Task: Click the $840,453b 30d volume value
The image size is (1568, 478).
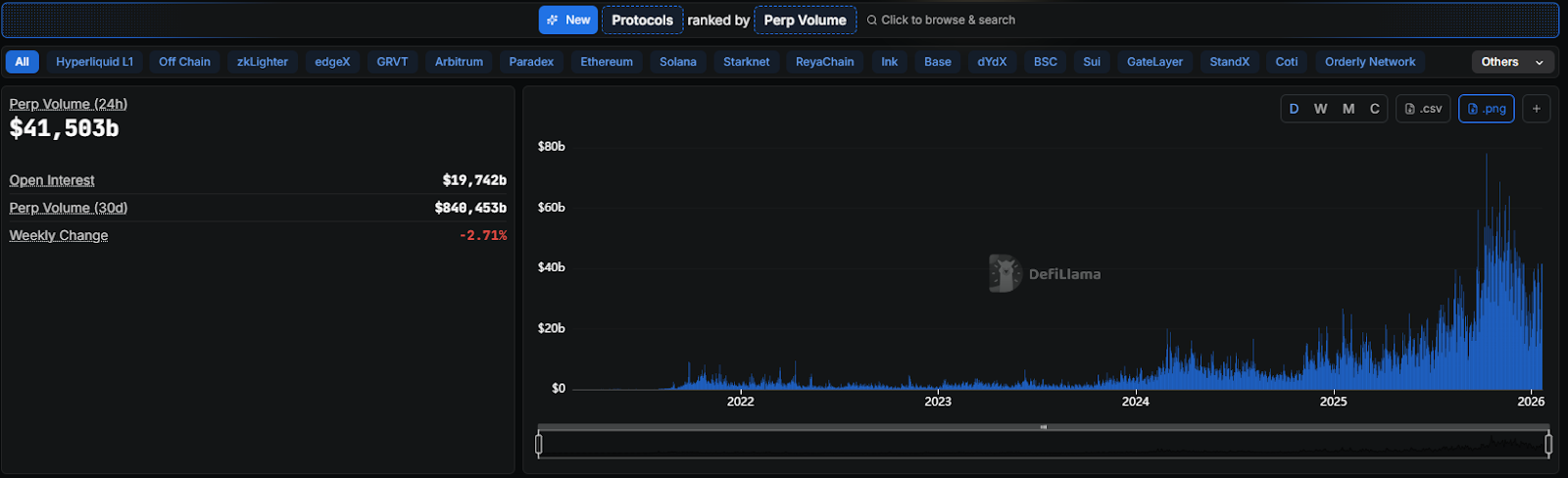Action: point(470,208)
